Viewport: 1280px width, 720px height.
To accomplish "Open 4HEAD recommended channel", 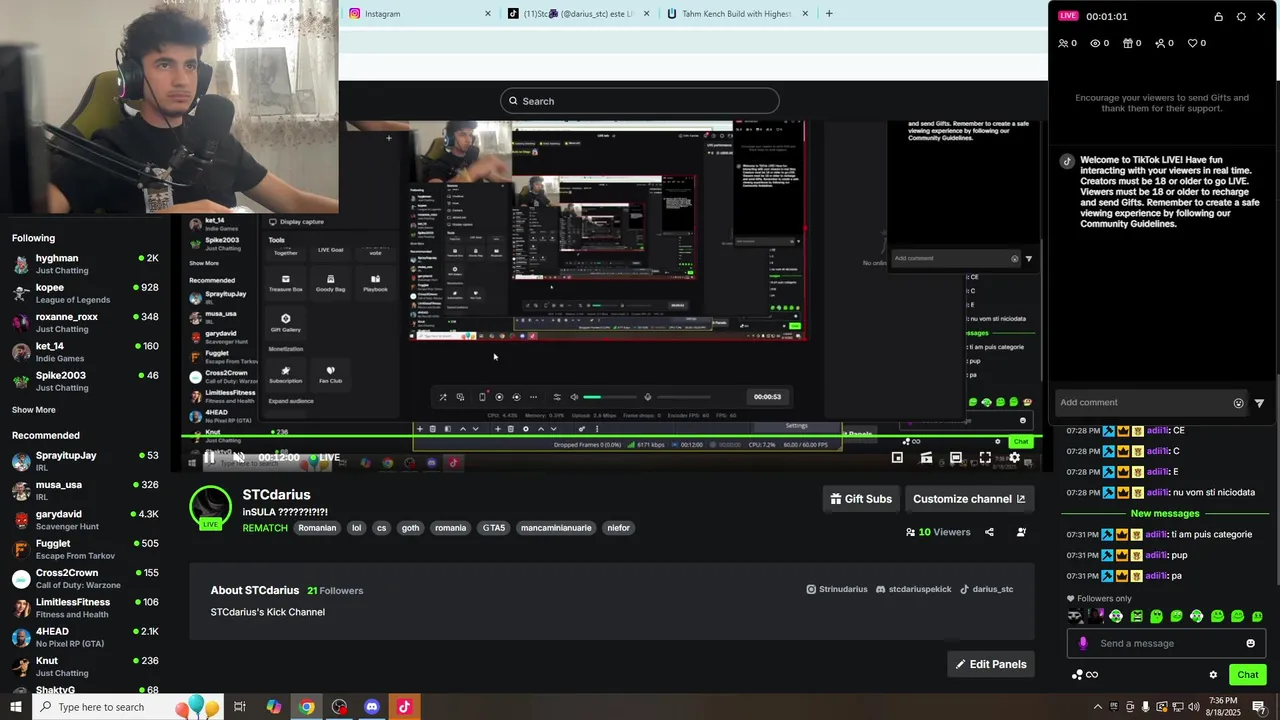I will point(85,637).
